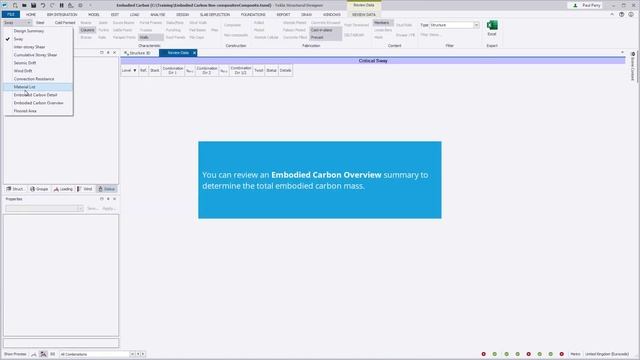Close the Properties panel
The image size is (640, 360).
(x=115, y=199)
